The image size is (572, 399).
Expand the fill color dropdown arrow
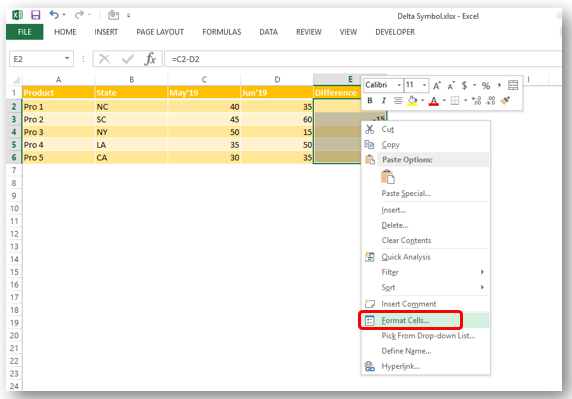(x=422, y=100)
